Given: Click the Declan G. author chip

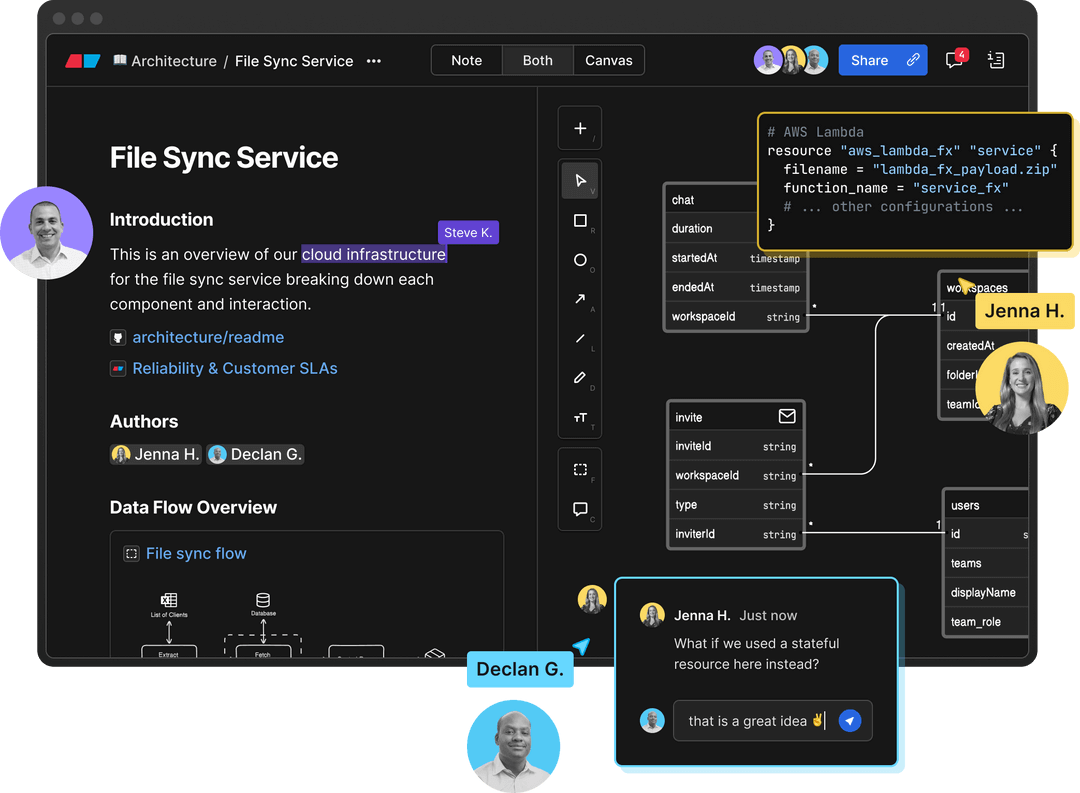Looking at the screenshot, I should (x=256, y=454).
